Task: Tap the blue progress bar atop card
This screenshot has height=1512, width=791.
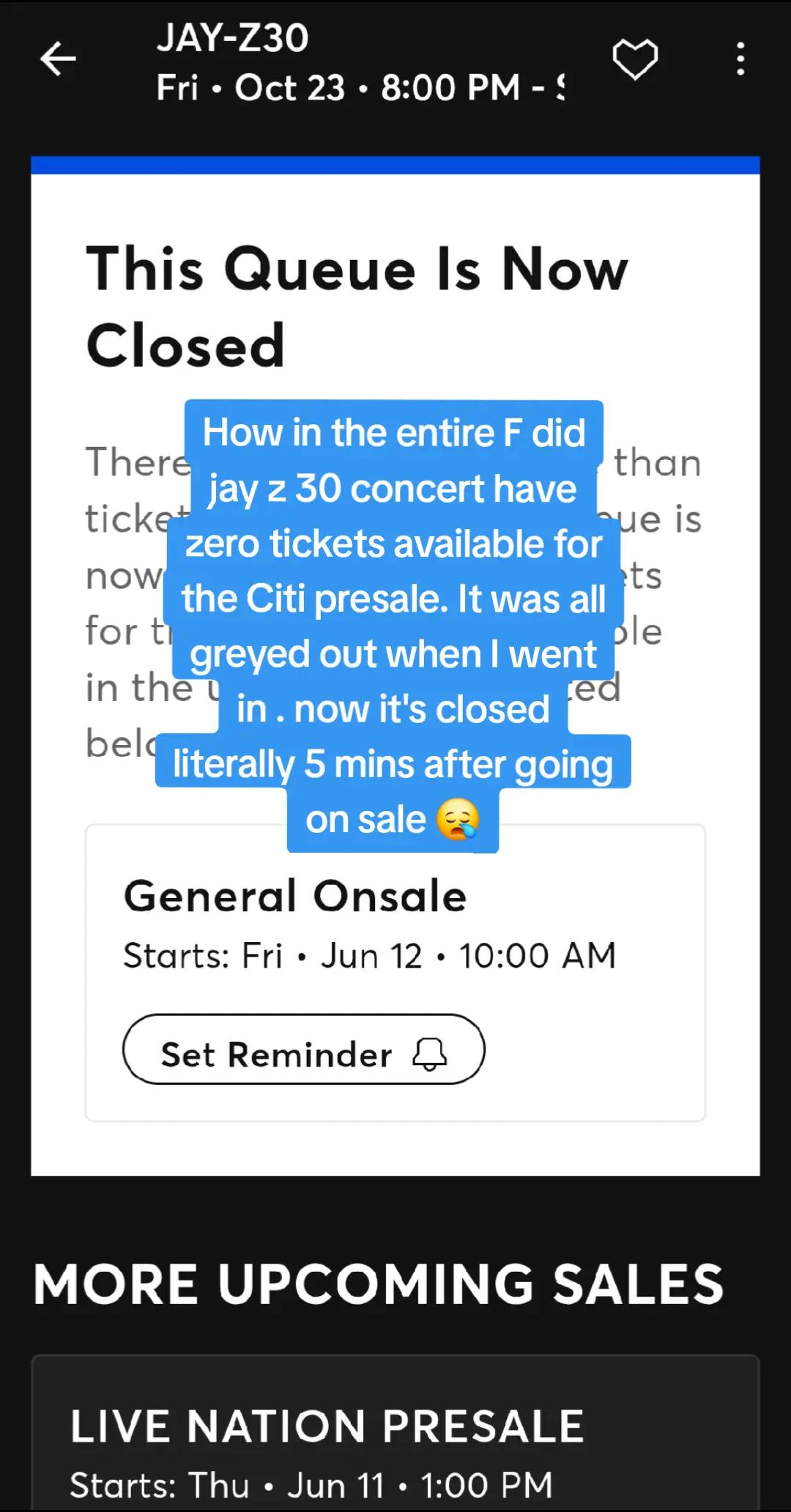Action: [395, 165]
